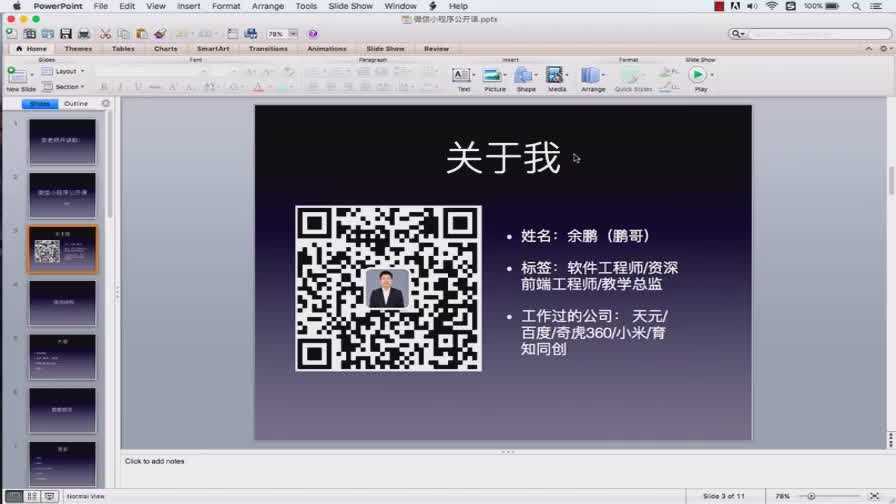This screenshot has width=896, height=504.
Task: Click the Shape insert icon
Action: [523, 75]
